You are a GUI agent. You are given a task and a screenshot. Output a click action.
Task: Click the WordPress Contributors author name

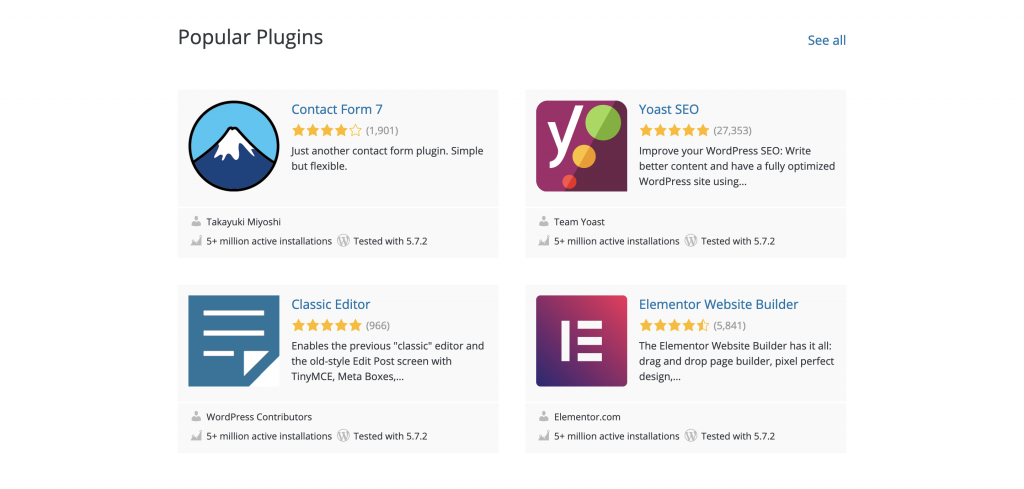click(x=259, y=417)
